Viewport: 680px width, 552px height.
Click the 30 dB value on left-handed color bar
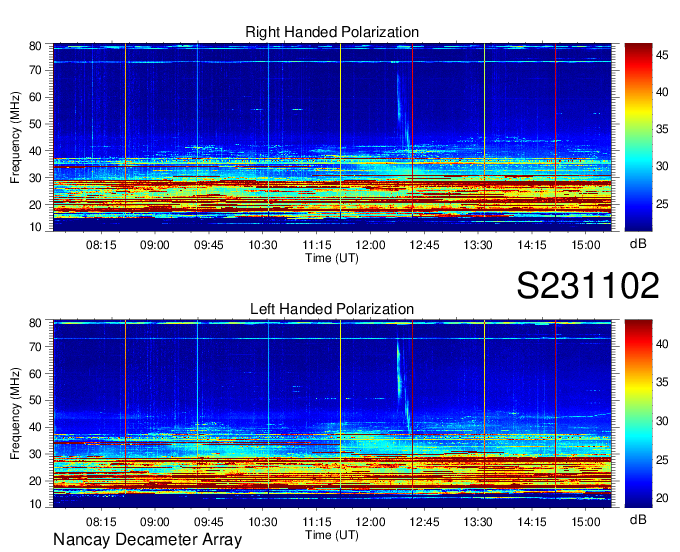(662, 421)
